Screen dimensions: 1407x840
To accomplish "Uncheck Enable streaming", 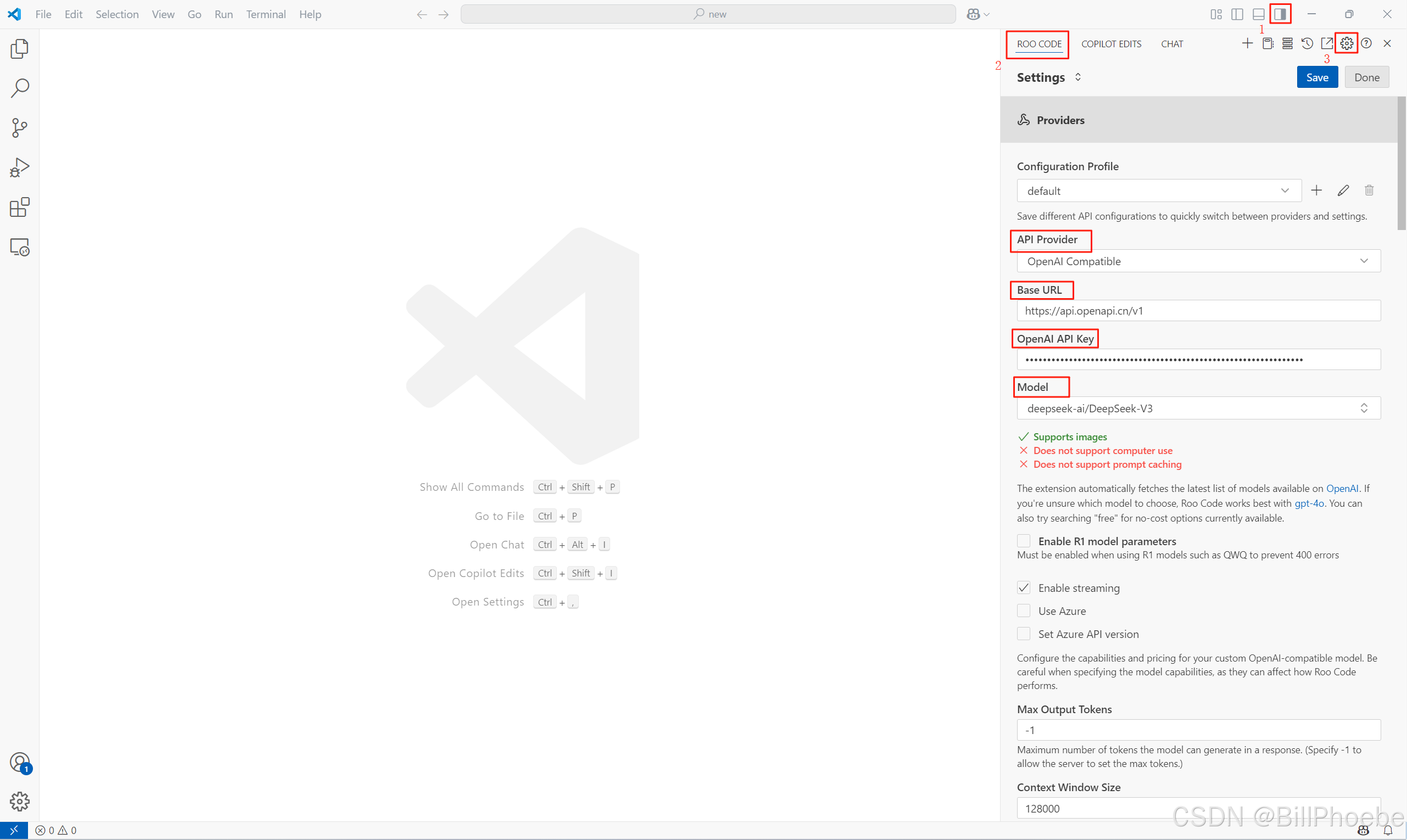I will click(1024, 588).
